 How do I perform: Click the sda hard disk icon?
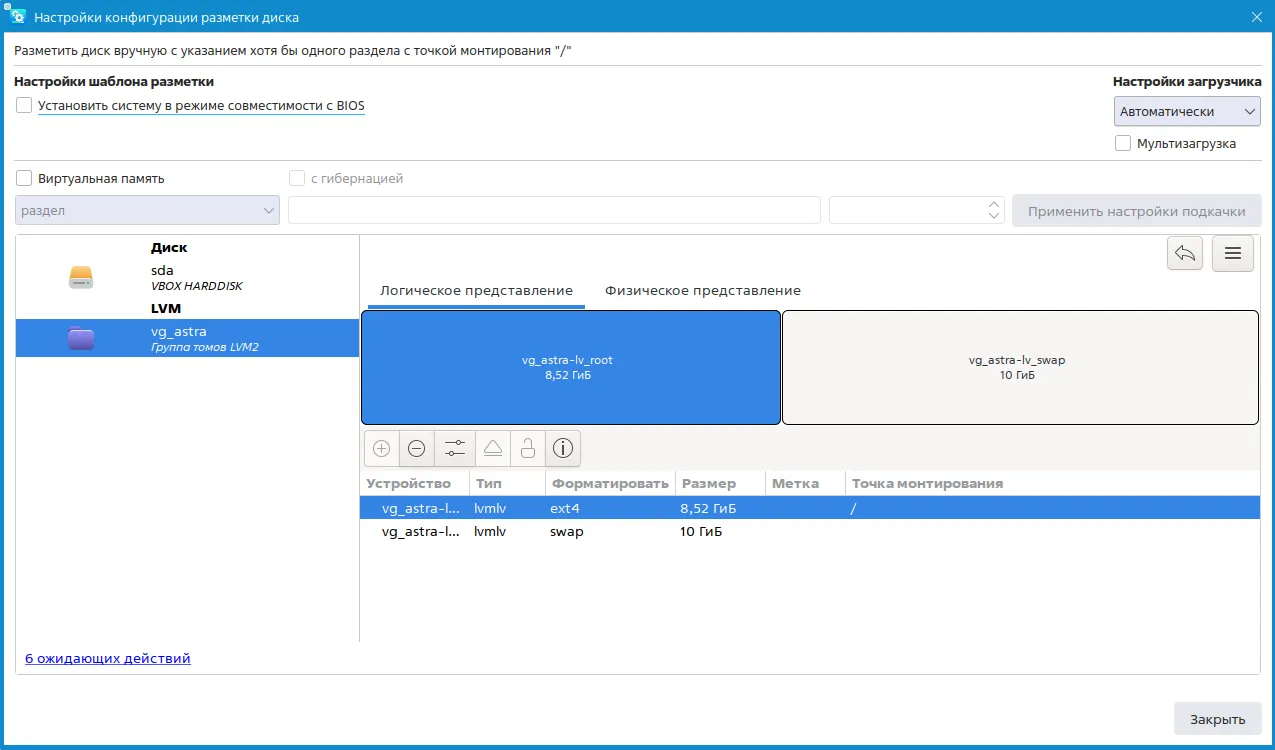coord(81,278)
